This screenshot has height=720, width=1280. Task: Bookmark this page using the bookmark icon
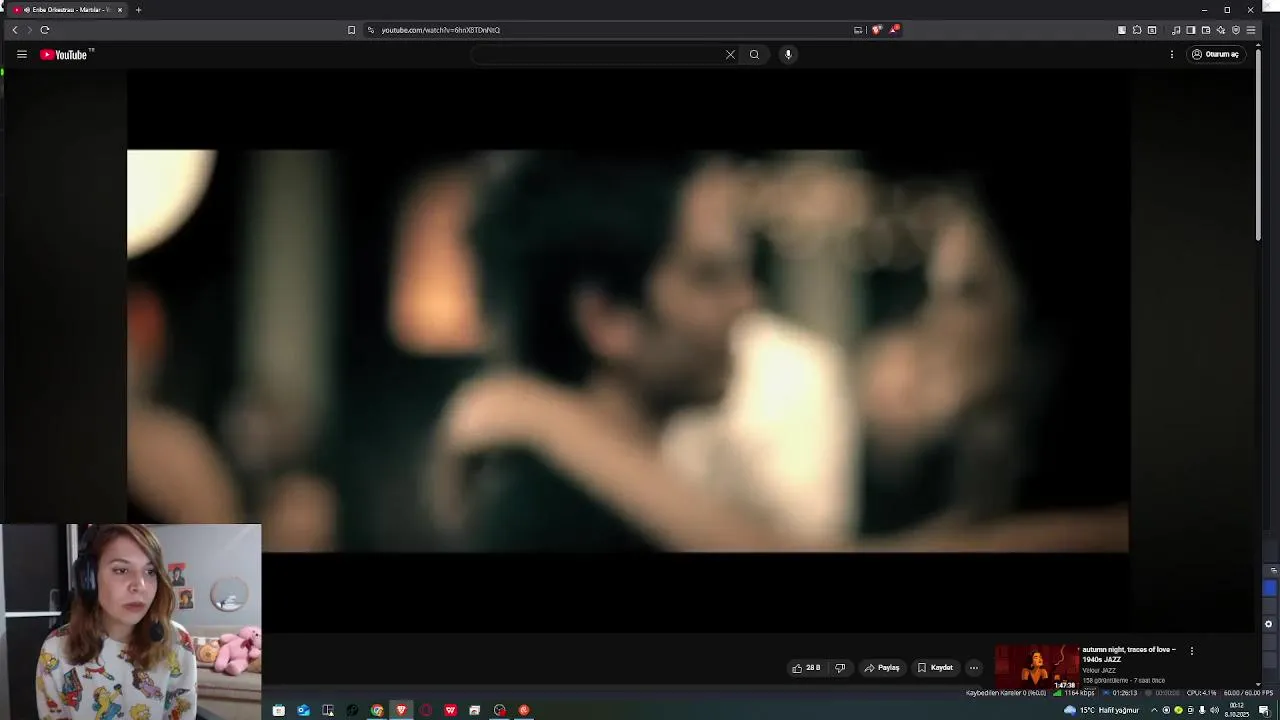click(x=351, y=30)
